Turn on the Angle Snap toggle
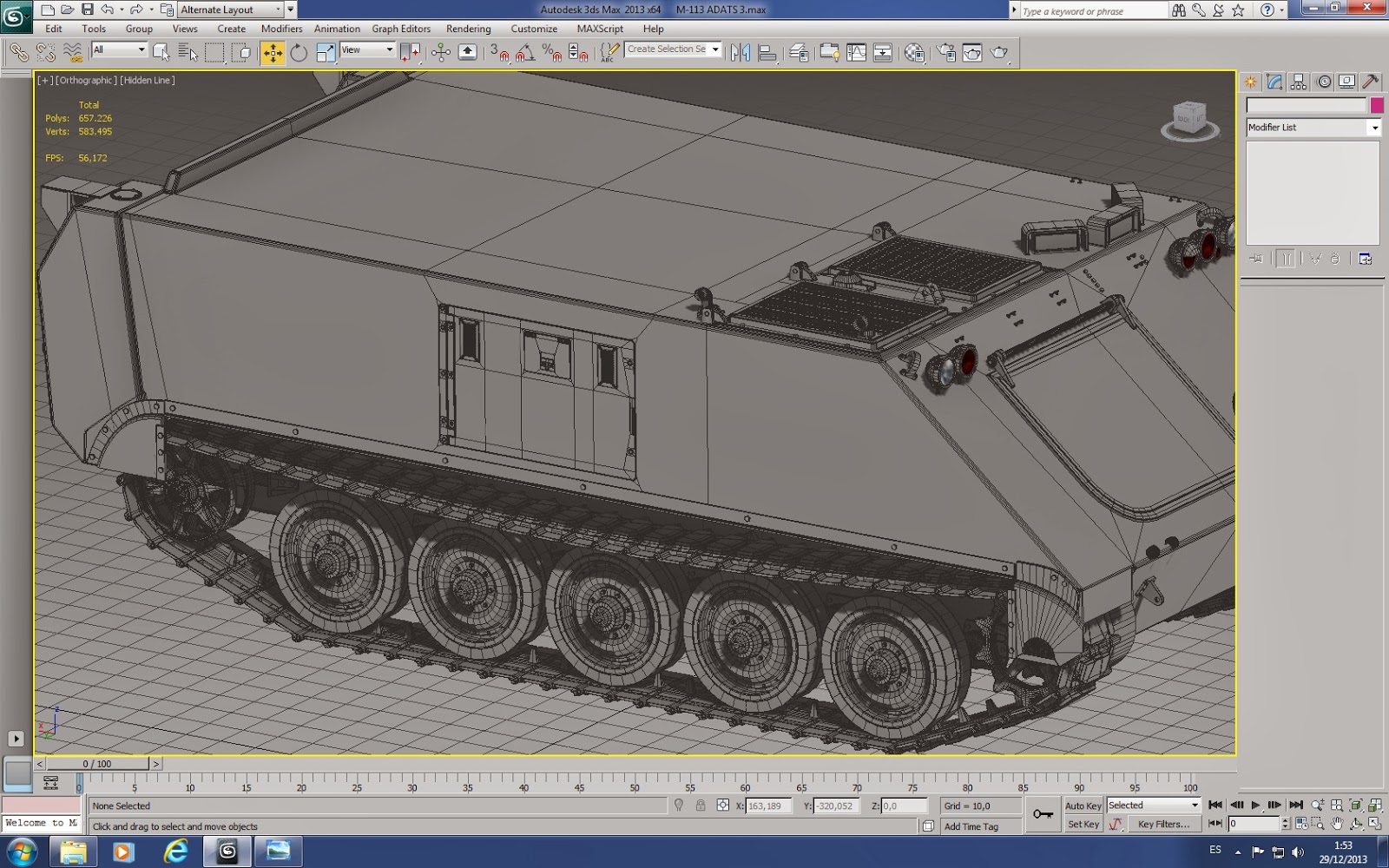The width and height of the screenshot is (1389, 868). 523,53
